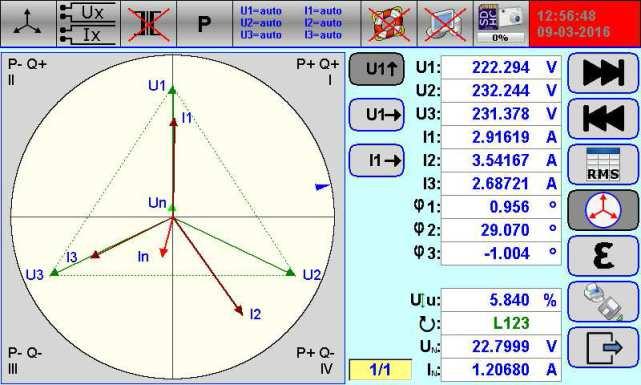Exit using the door arrow icon
Image resolution: width=641 pixels, height=385 pixels.
tap(603, 348)
